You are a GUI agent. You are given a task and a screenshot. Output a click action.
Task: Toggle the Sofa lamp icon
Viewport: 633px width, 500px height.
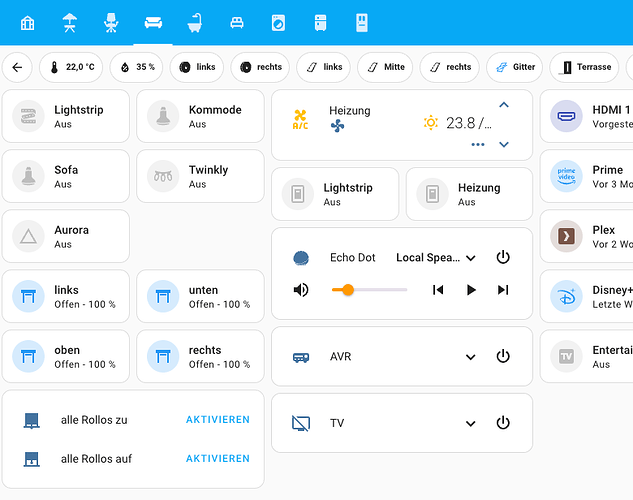click(30, 176)
